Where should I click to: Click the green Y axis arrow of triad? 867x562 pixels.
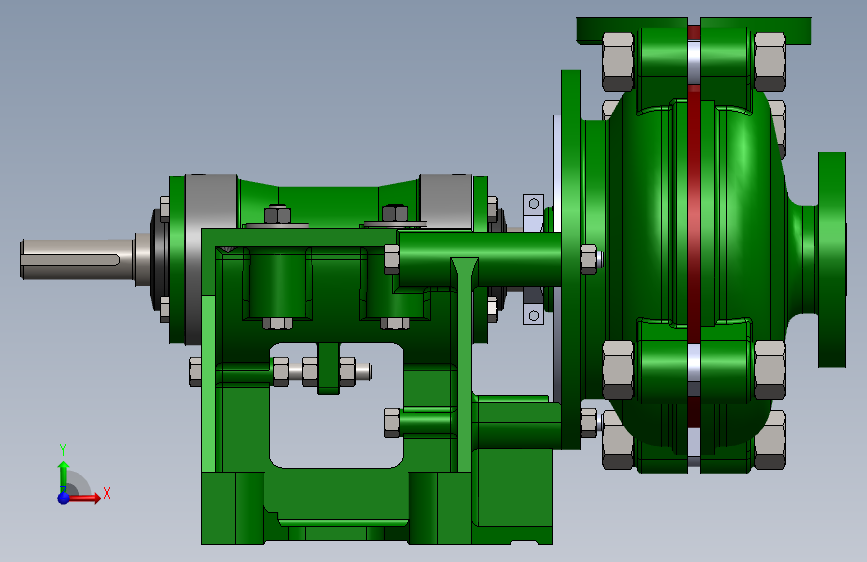(x=64, y=475)
